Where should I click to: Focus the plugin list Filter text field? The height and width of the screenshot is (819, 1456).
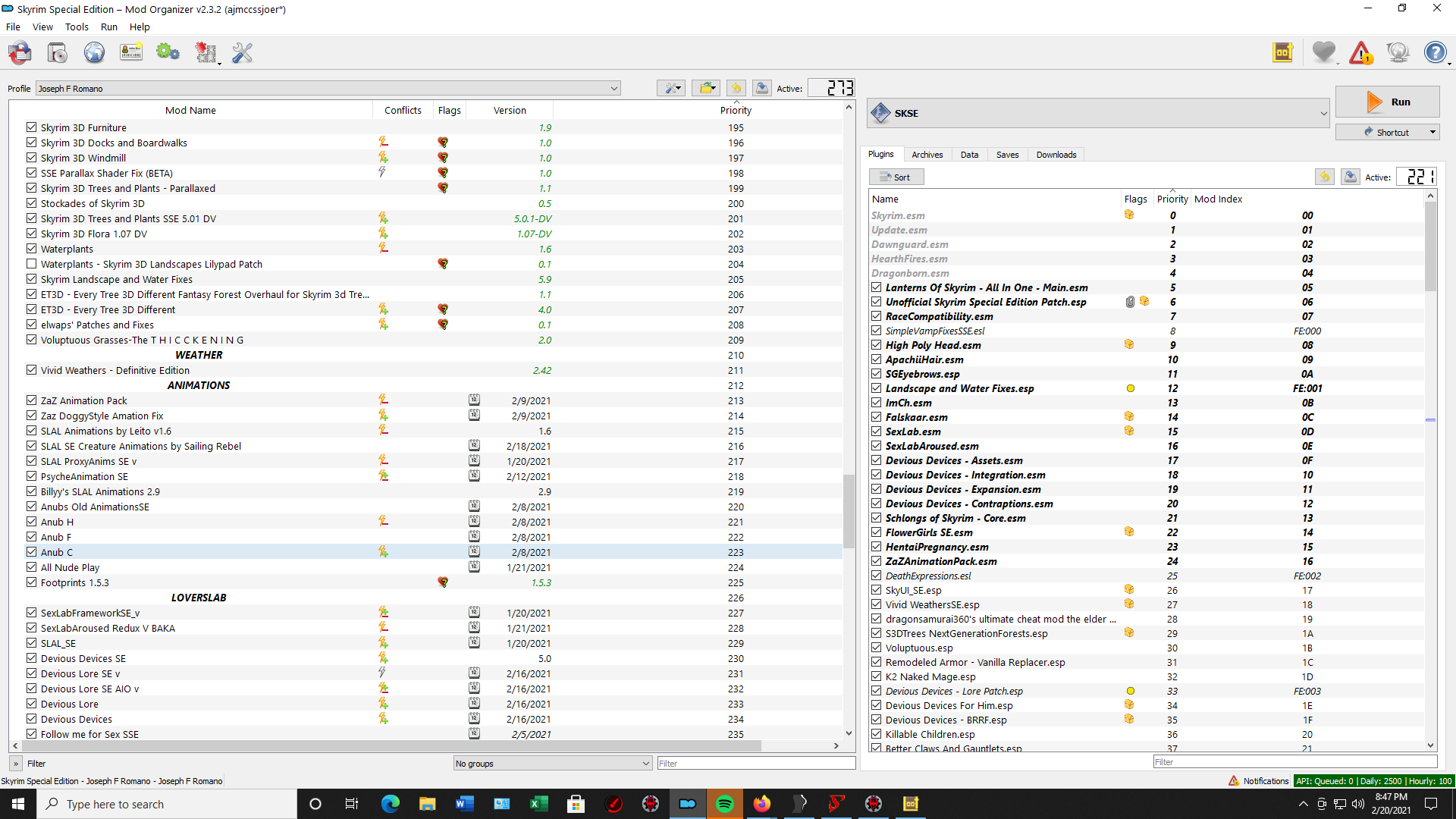point(1294,762)
